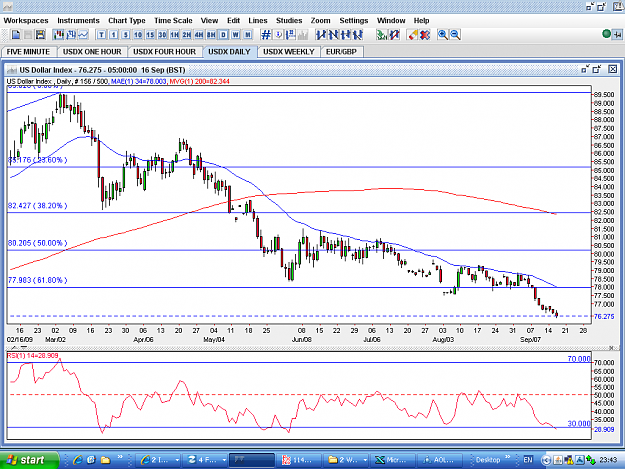The image size is (625, 469).
Task: Set 4H time scale button
Action: click(x=199, y=35)
